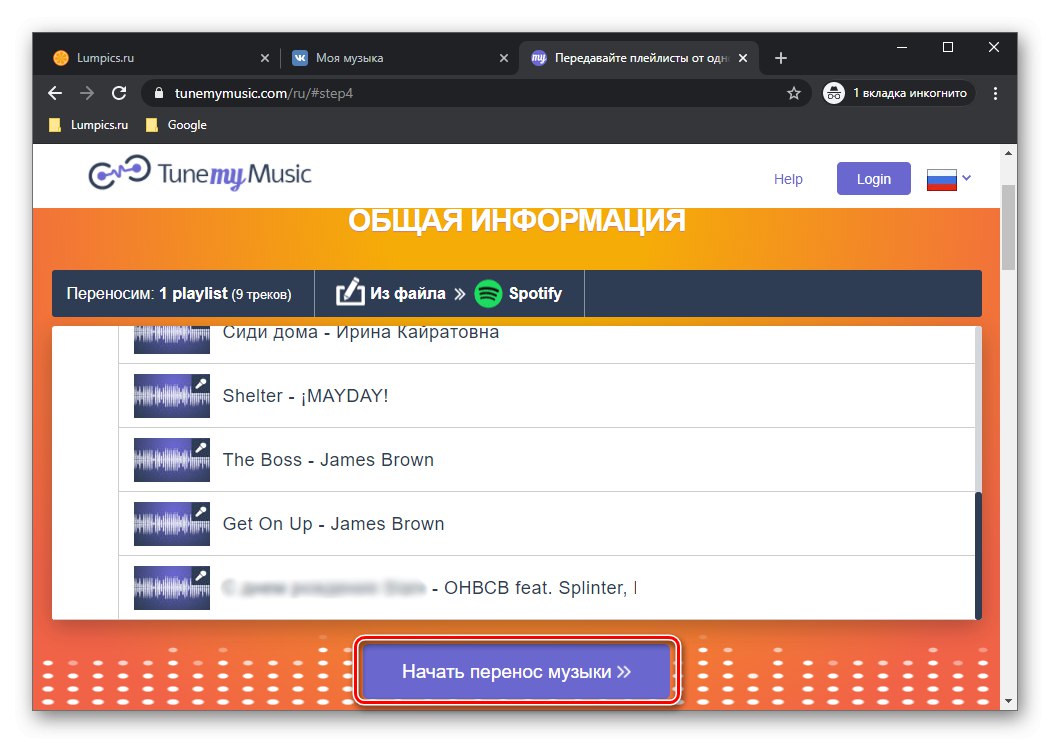Click the Login button
The width and height of the screenshot is (1050, 743).
[x=873, y=178]
